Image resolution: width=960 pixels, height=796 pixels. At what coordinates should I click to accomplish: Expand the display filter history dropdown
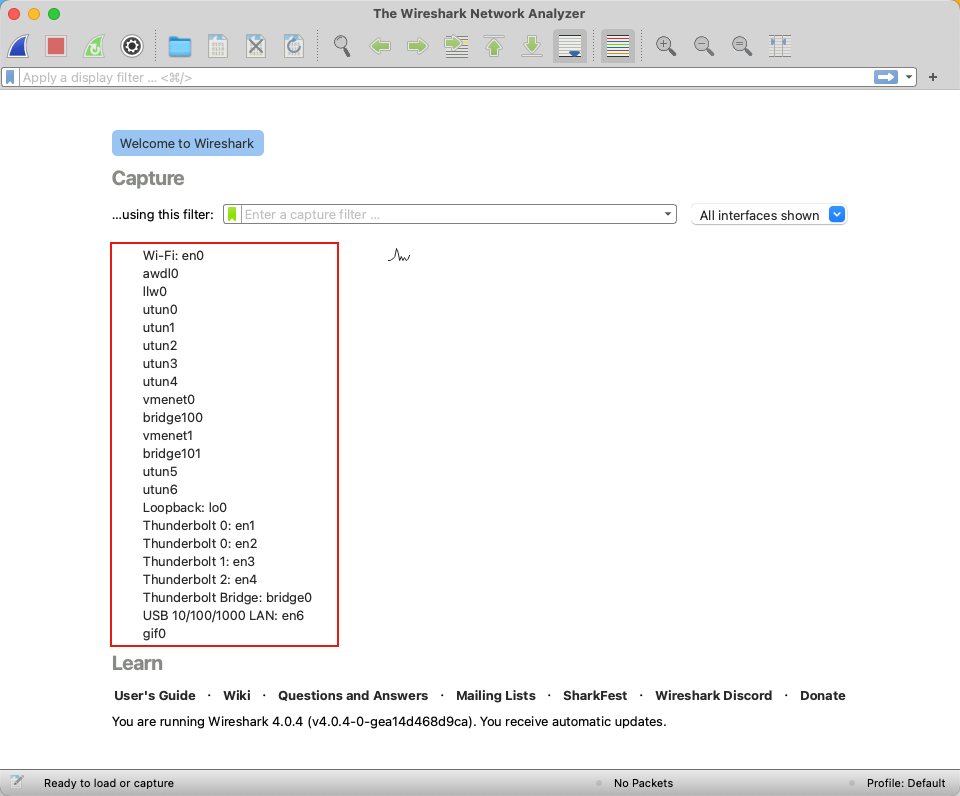click(909, 77)
